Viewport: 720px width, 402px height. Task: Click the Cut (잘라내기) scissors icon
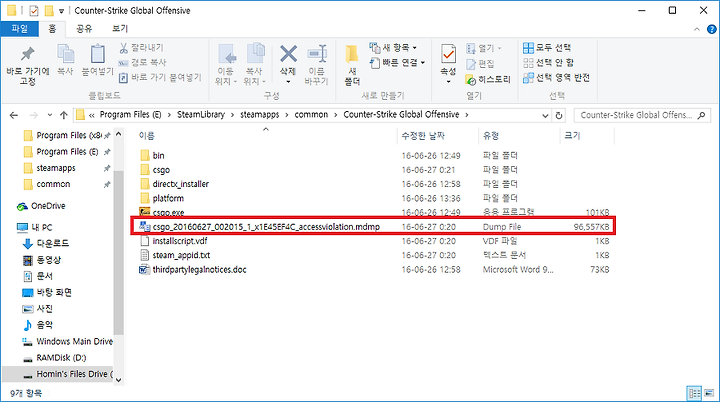(x=124, y=48)
